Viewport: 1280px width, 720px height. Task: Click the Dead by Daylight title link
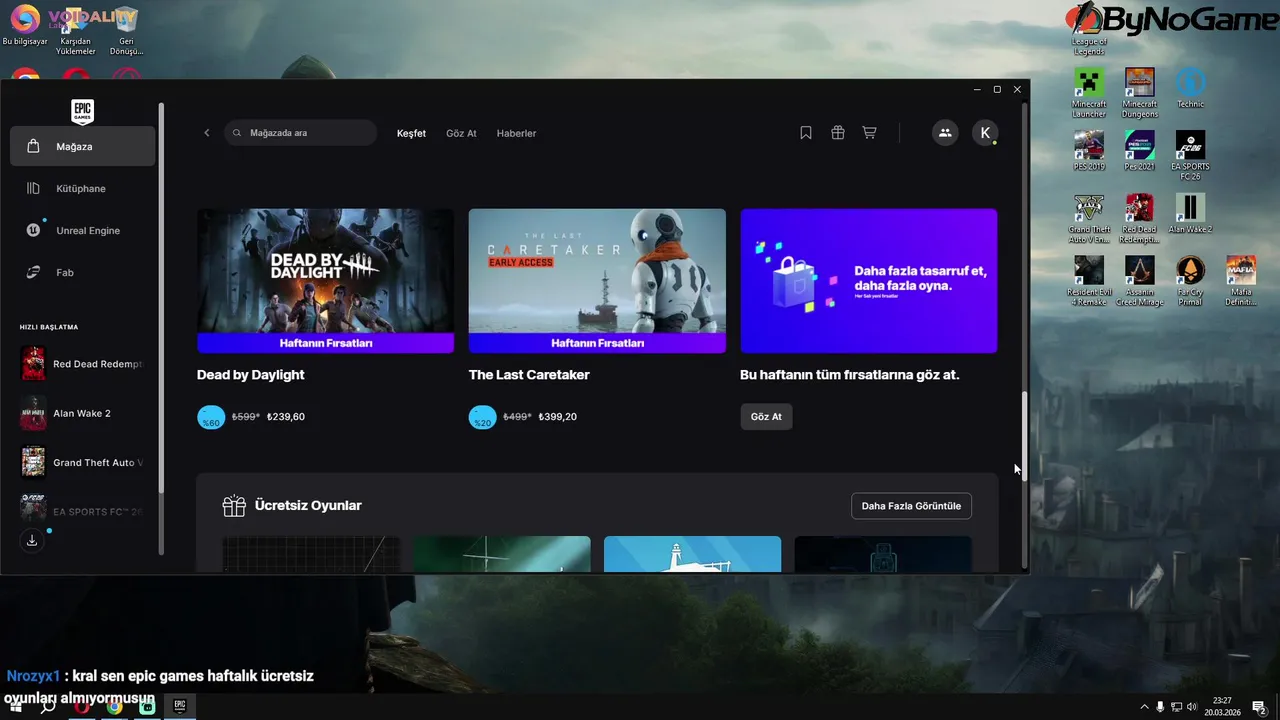251,375
